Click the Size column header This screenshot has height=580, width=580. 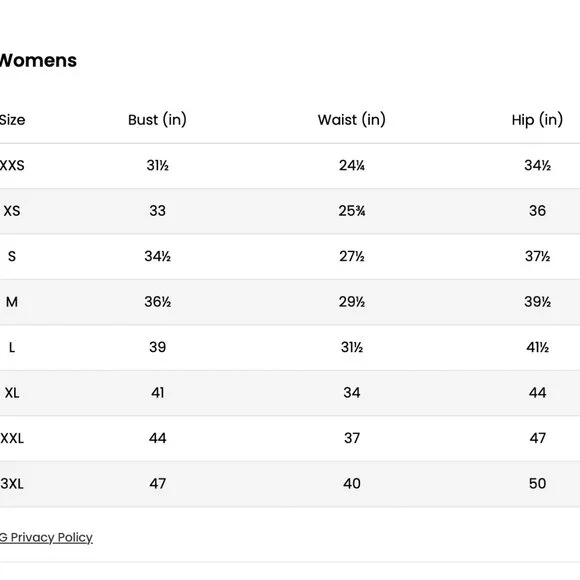[x=13, y=120]
